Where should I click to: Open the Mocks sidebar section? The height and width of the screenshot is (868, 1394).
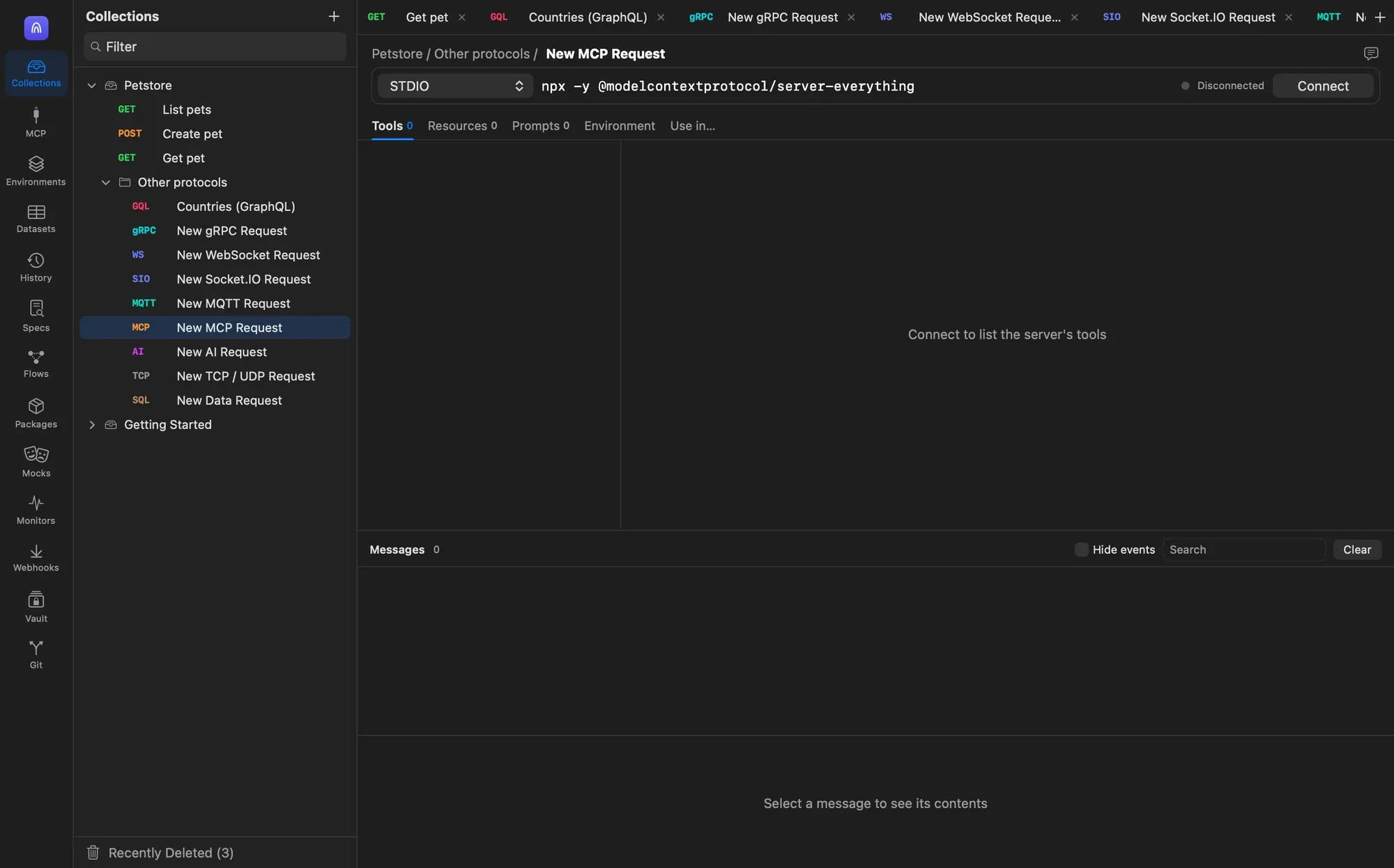click(36, 462)
